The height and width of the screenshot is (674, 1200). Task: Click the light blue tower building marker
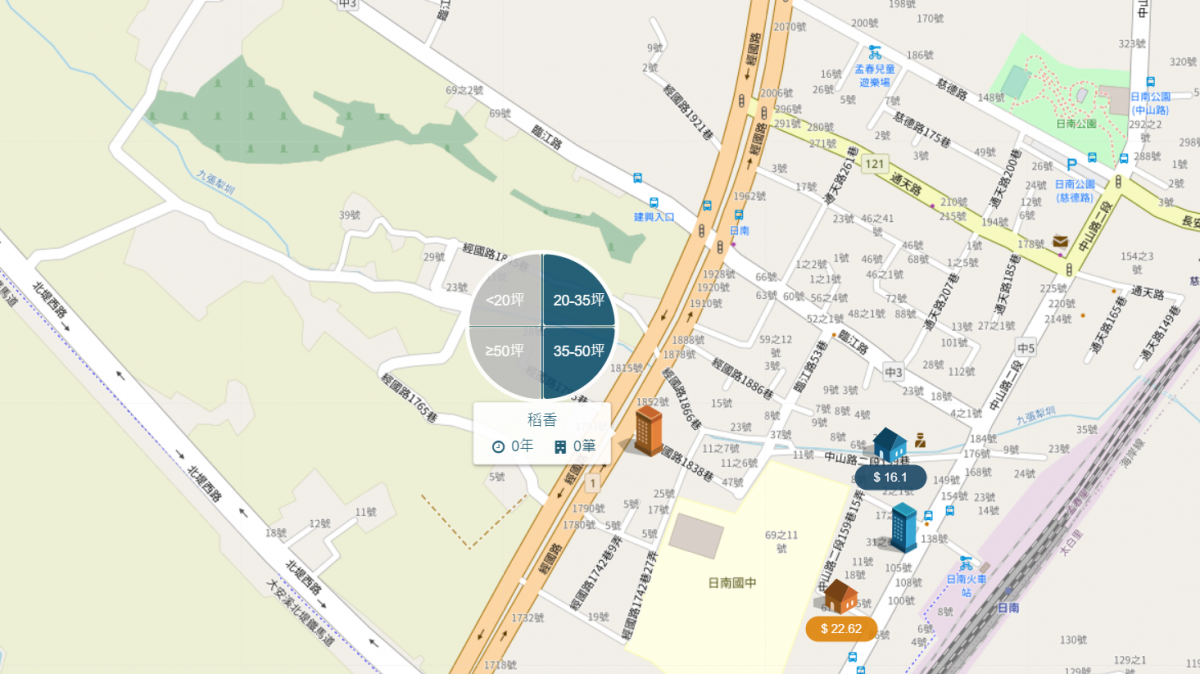[x=903, y=527]
